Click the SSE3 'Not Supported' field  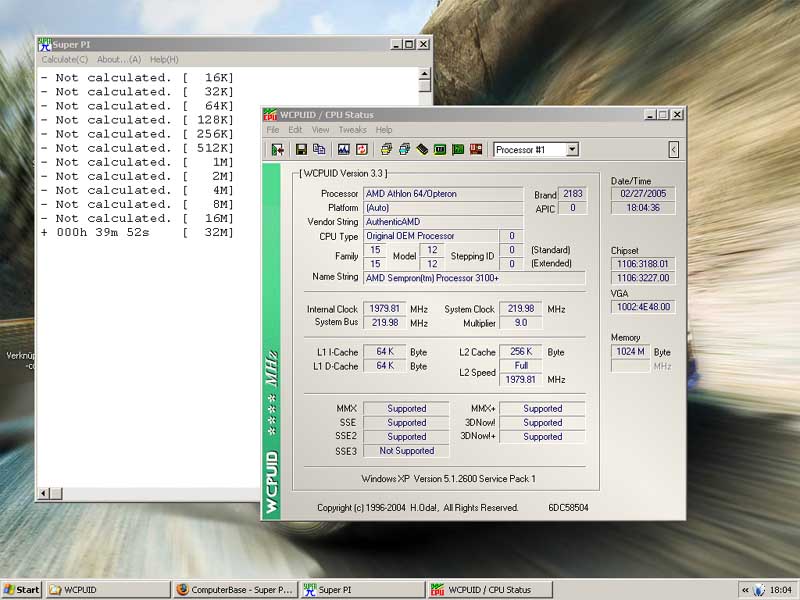coord(406,451)
